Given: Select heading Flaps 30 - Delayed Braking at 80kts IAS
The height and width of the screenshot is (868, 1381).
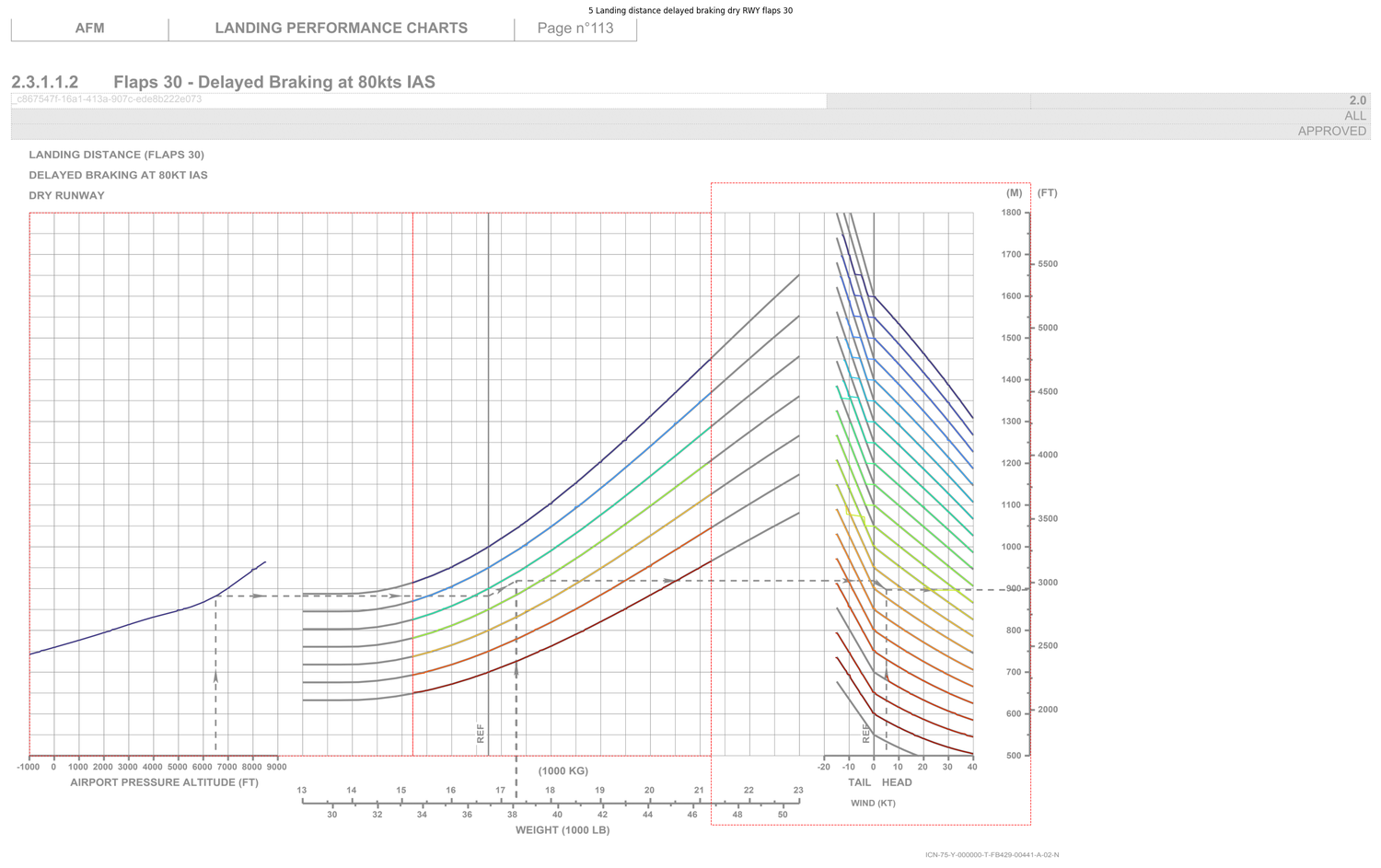Looking at the screenshot, I should [274, 82].
